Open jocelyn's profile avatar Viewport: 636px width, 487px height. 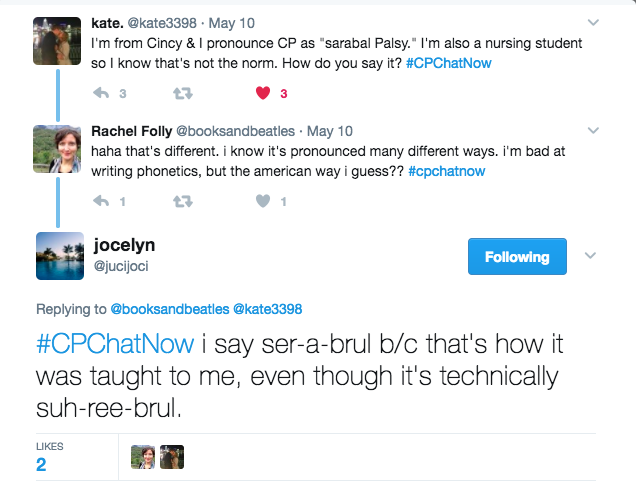point(60,256)
